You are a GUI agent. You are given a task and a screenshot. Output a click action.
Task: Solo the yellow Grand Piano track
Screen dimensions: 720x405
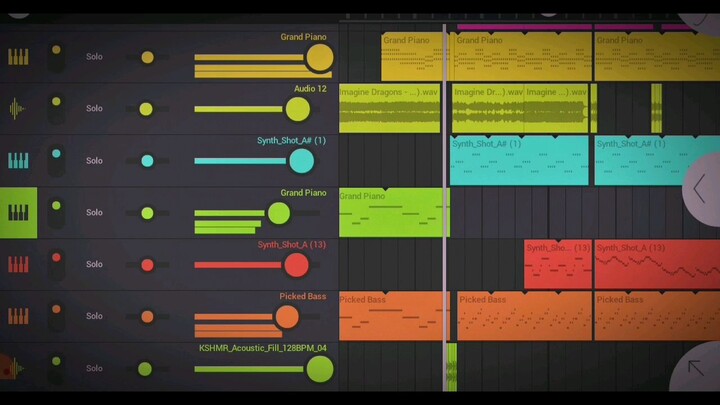(94, 56)
